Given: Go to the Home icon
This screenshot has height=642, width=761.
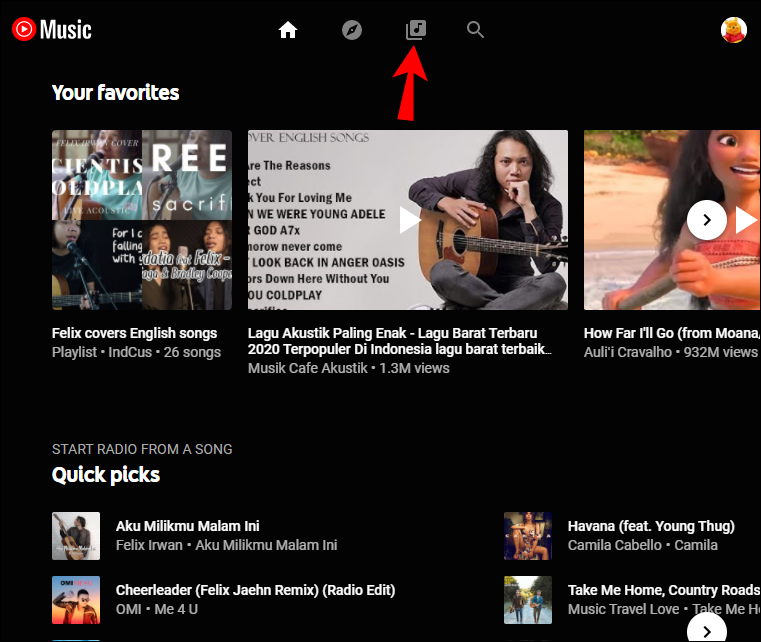Looking at the screenshot, I should 288,30.
